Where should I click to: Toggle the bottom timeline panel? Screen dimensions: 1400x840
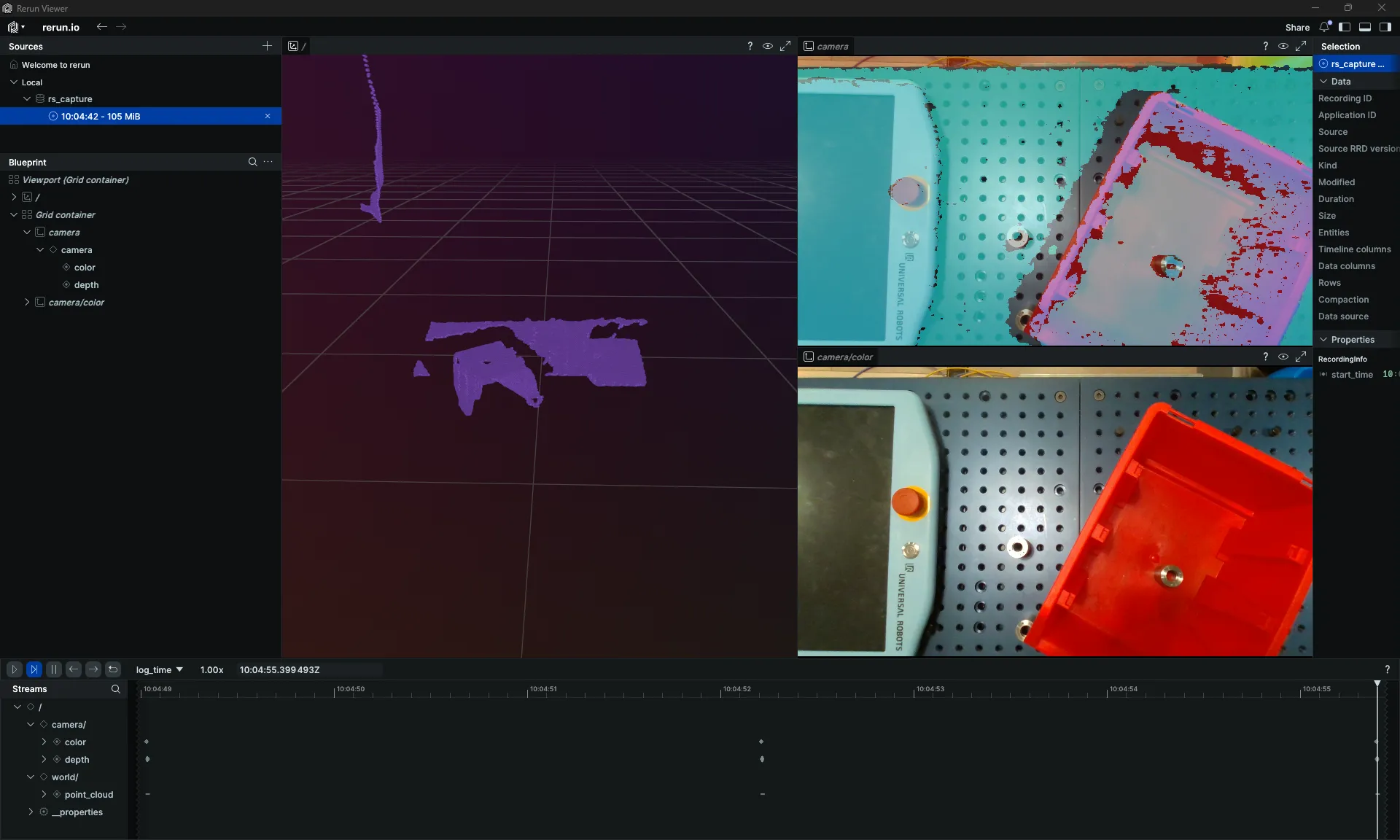1366,27
